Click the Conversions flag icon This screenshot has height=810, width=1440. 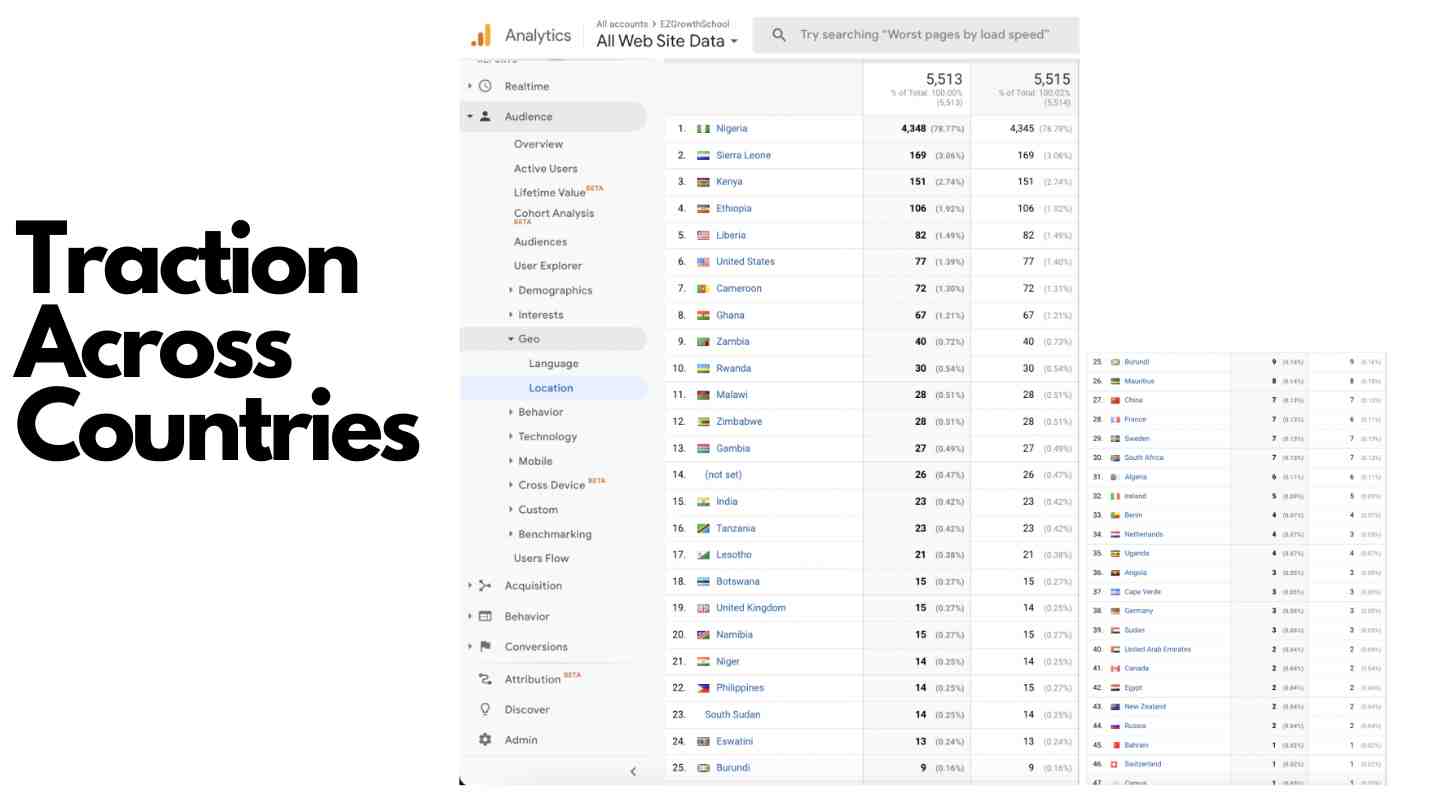pos(485,647)
